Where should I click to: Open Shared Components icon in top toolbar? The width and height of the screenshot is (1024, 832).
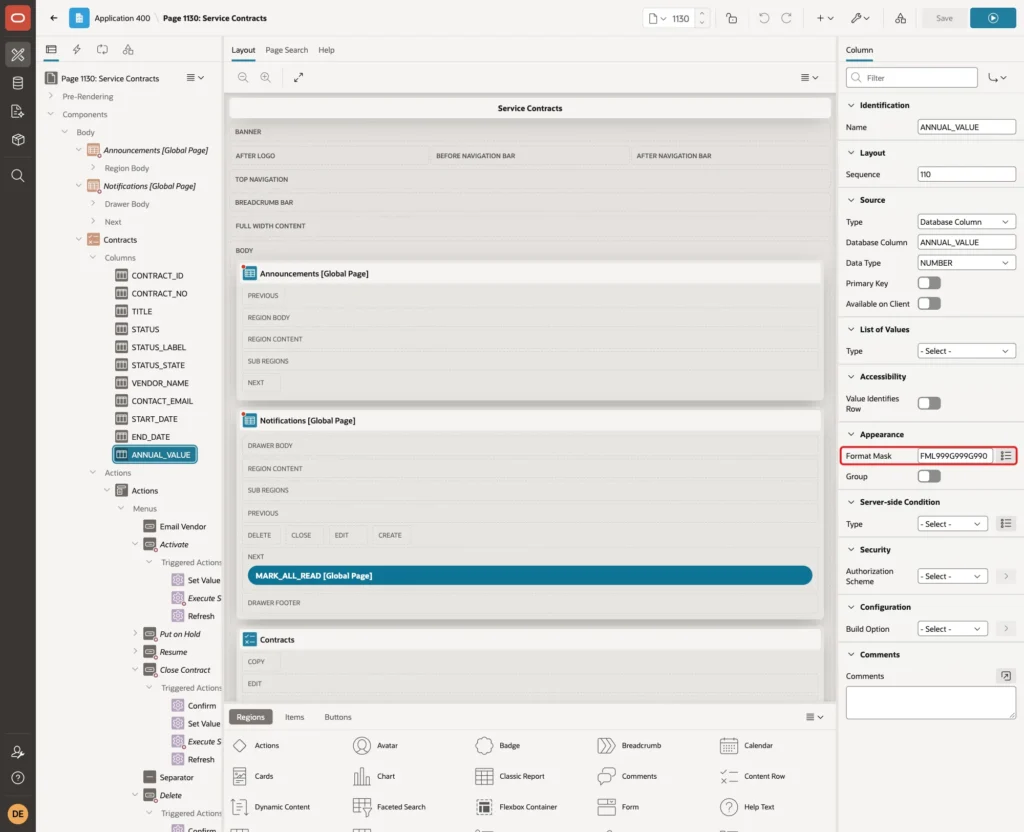click(x=900, y=18)
